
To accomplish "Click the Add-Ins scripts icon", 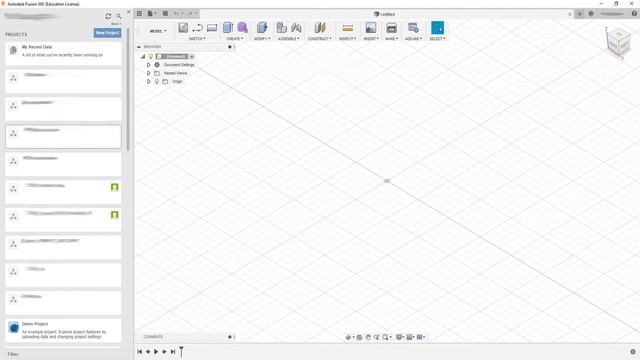I will [413, 27].
